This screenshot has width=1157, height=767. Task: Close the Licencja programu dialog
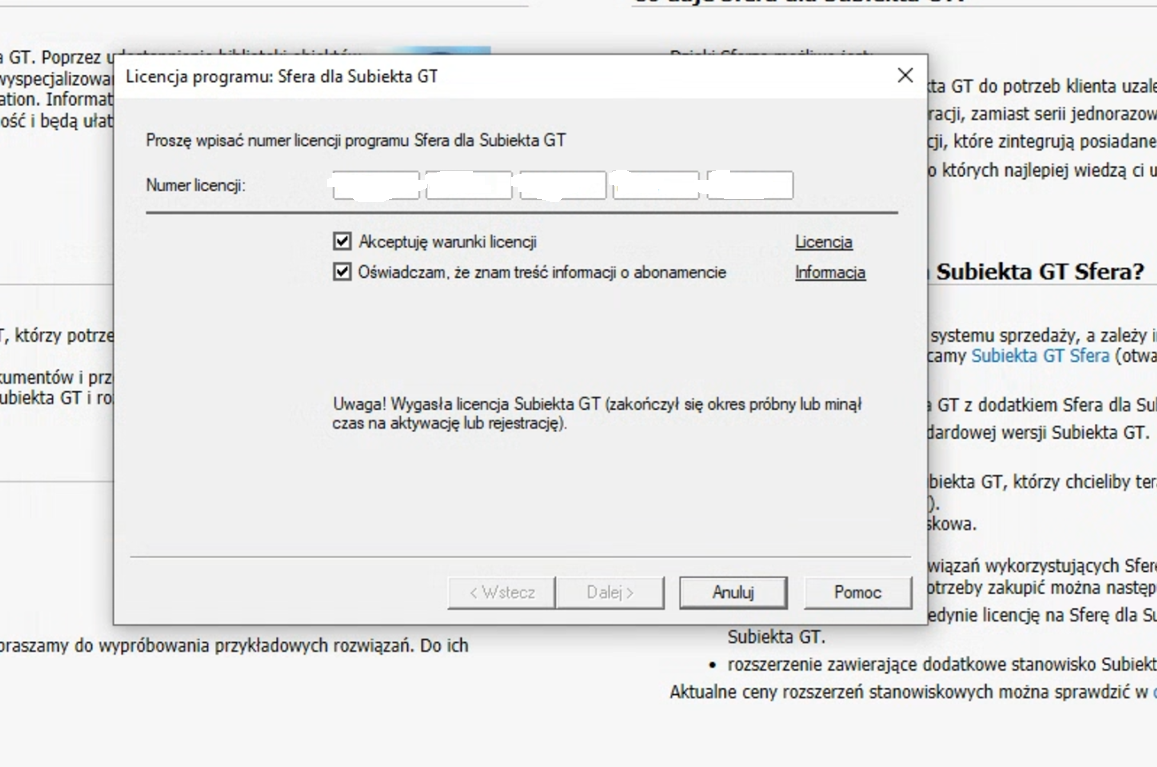(x=905, y=75)
